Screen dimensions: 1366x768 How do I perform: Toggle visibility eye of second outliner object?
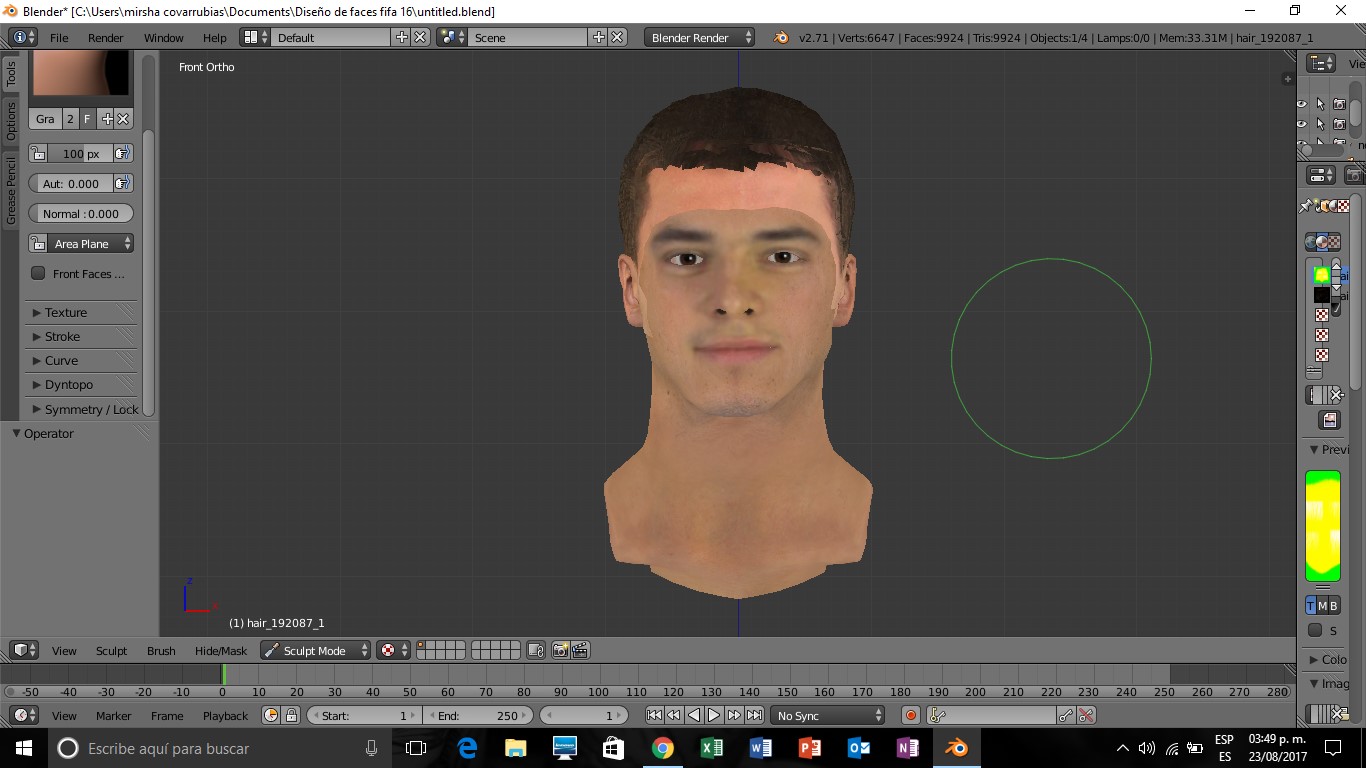tap(1302, 124)
